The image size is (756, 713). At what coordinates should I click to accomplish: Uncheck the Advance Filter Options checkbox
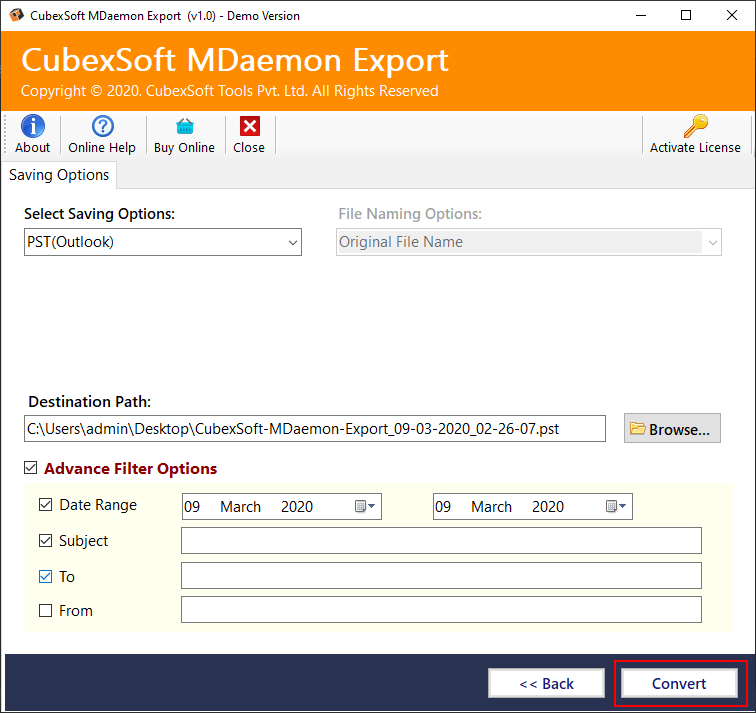(x=31, y=468)
